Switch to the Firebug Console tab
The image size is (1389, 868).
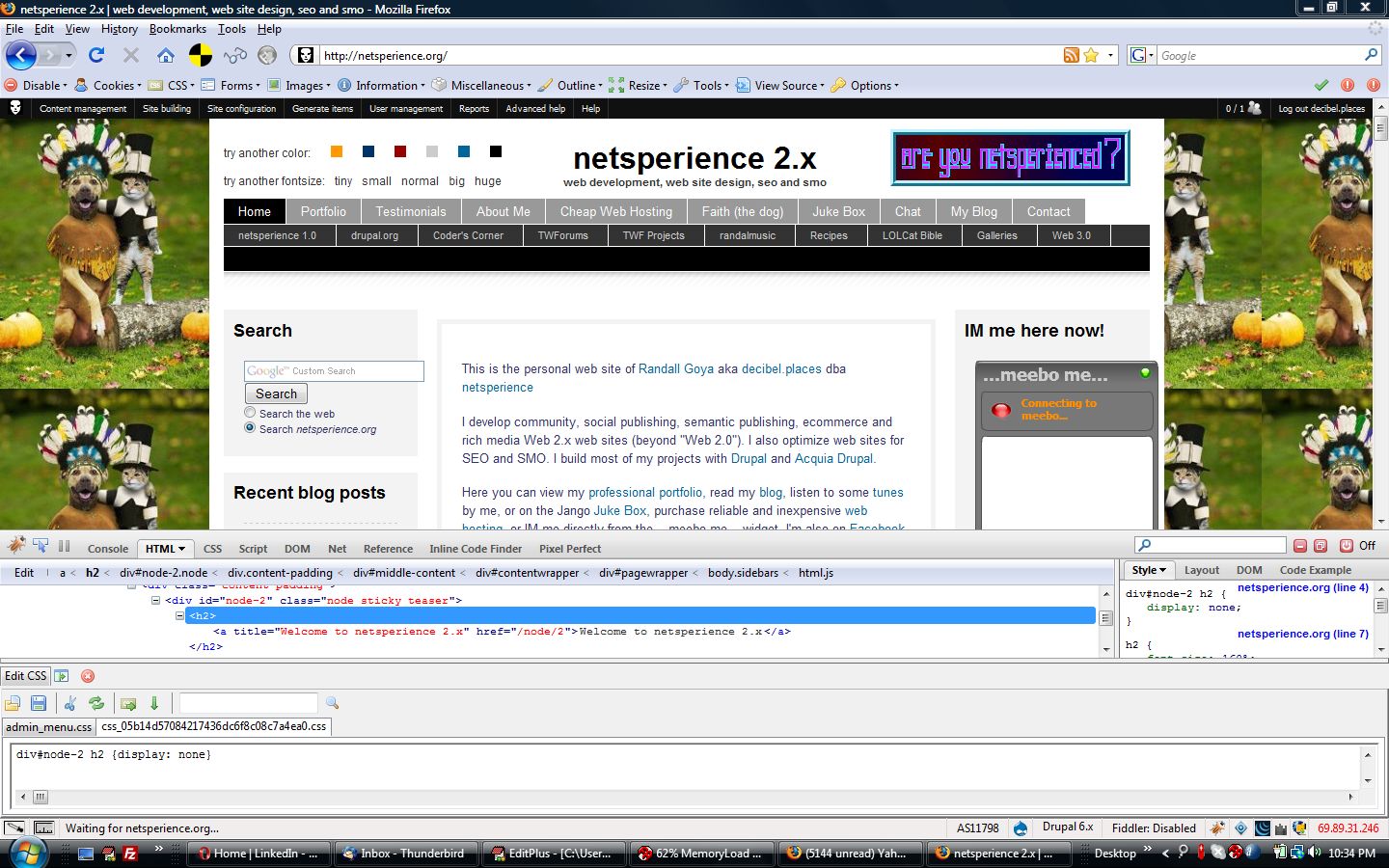[108, 549]
